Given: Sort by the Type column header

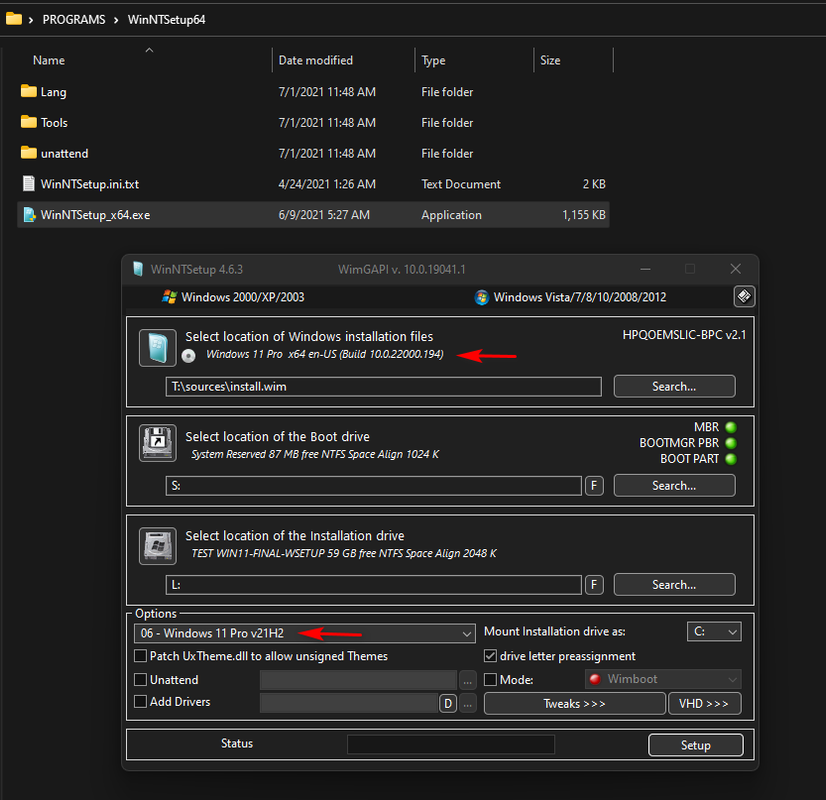Looking at the screenshot, I should [x=433, y=60].
